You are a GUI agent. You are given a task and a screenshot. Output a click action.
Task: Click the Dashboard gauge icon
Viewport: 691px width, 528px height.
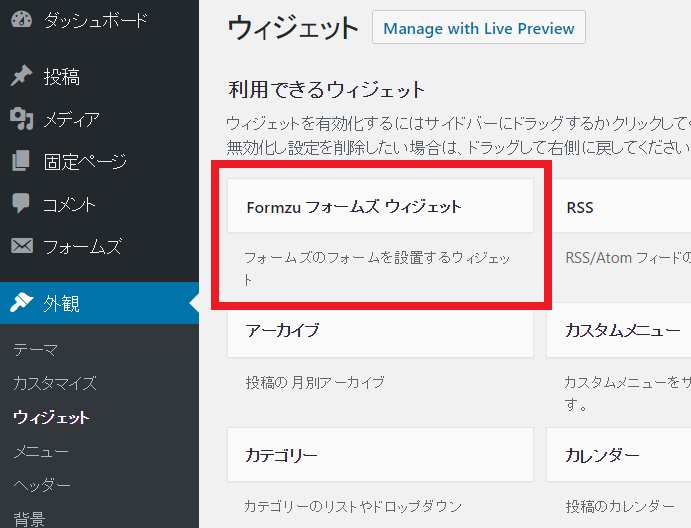21,19
